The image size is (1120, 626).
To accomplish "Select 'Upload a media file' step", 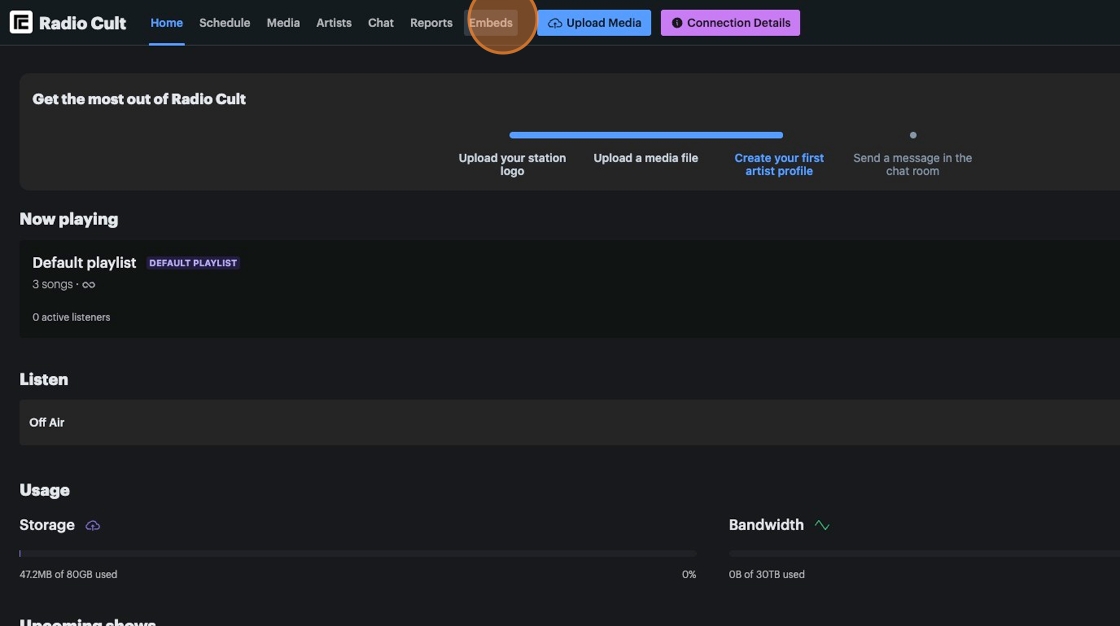I will coord(646,158).
